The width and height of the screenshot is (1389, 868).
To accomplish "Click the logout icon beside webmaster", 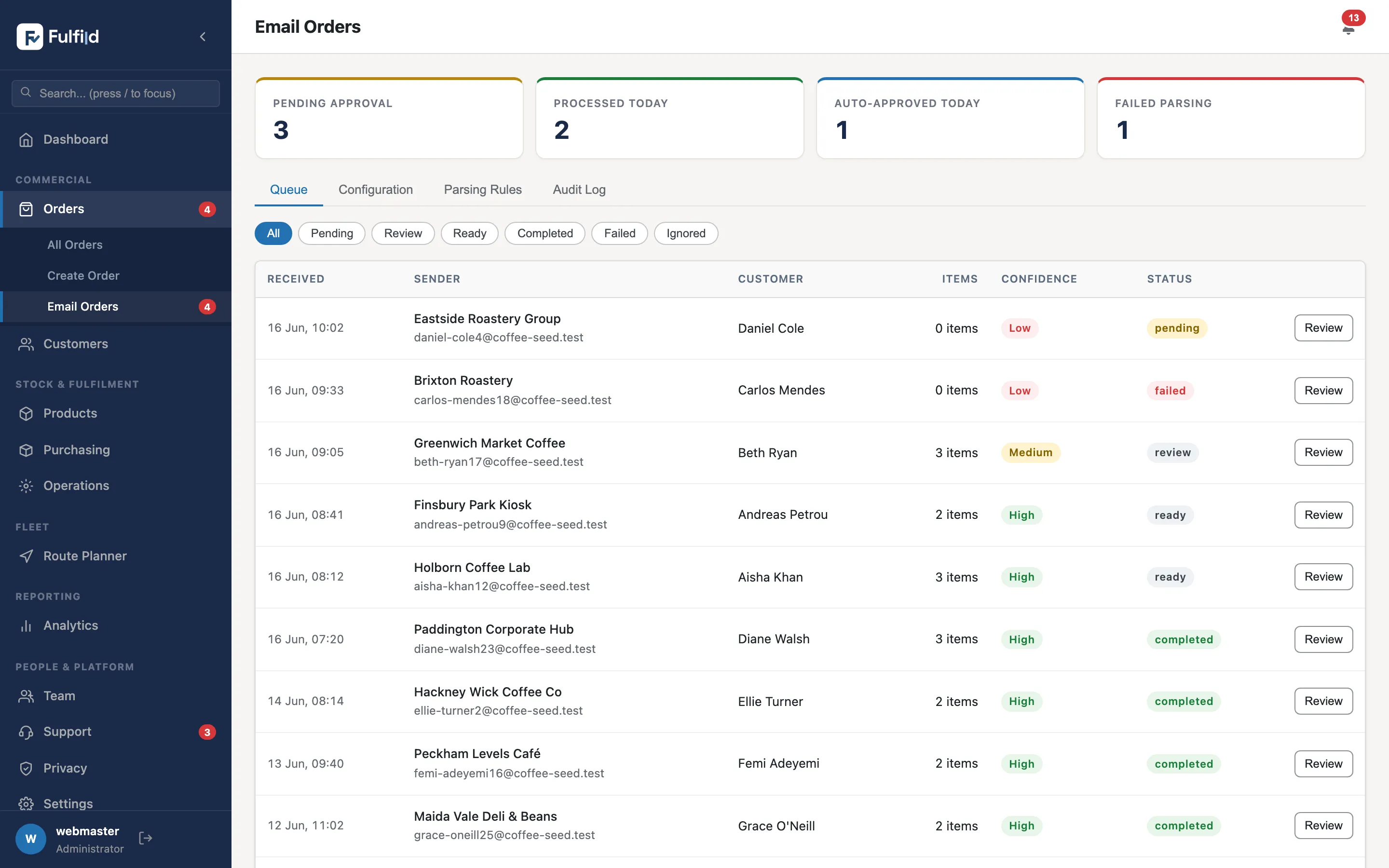I will tap(146, 838).
